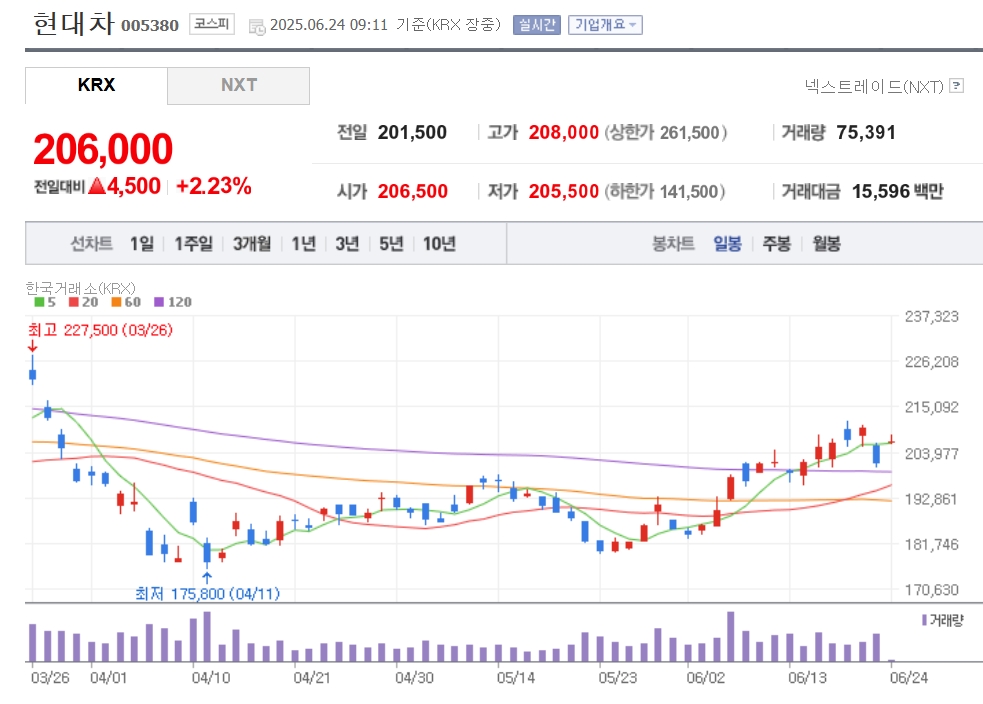The width and height of the screenshot is (983, 704).
Task: Click the previous close value 201,500
Action: (412, 132)
